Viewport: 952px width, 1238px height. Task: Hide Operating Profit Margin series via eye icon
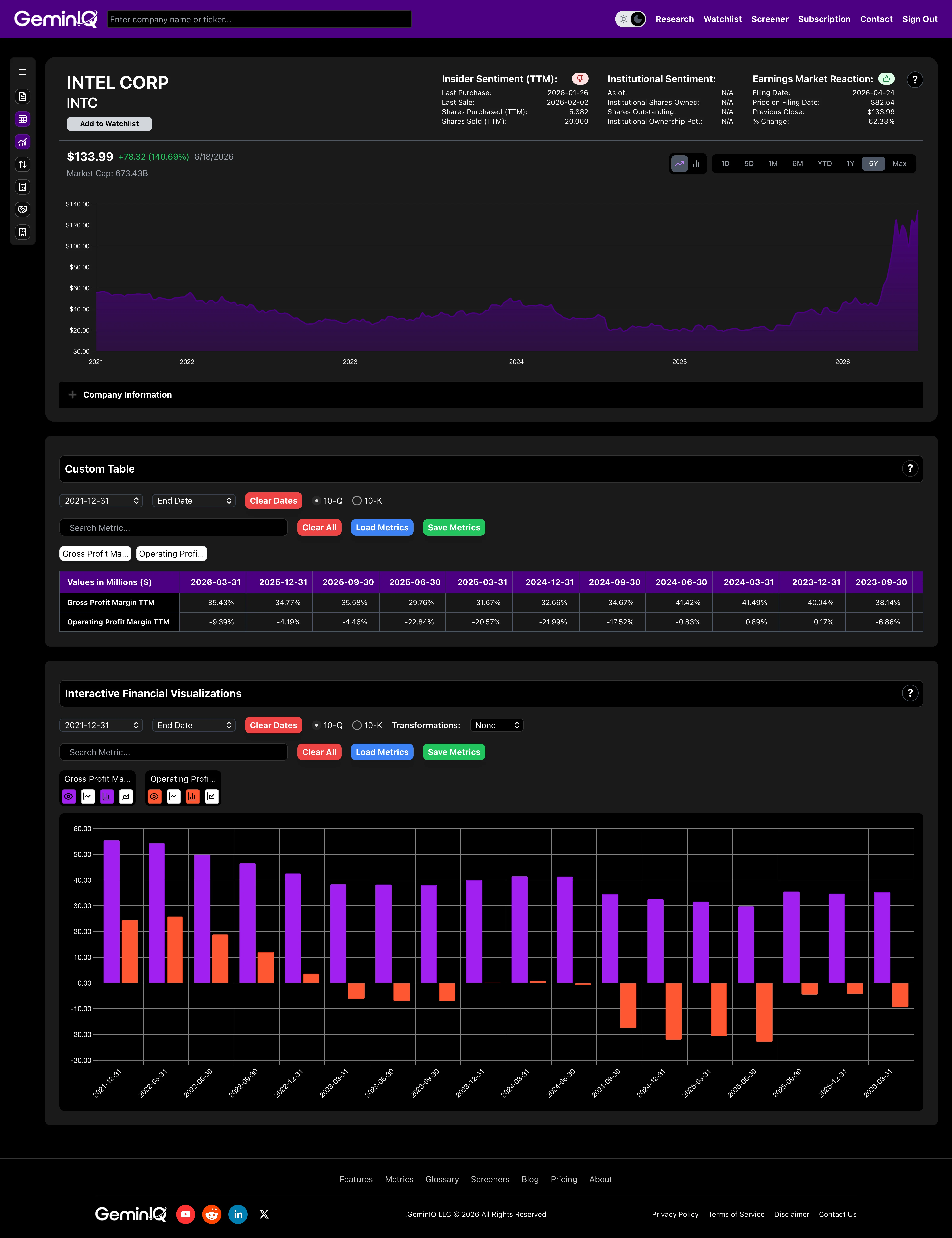(x=154, y=796)
